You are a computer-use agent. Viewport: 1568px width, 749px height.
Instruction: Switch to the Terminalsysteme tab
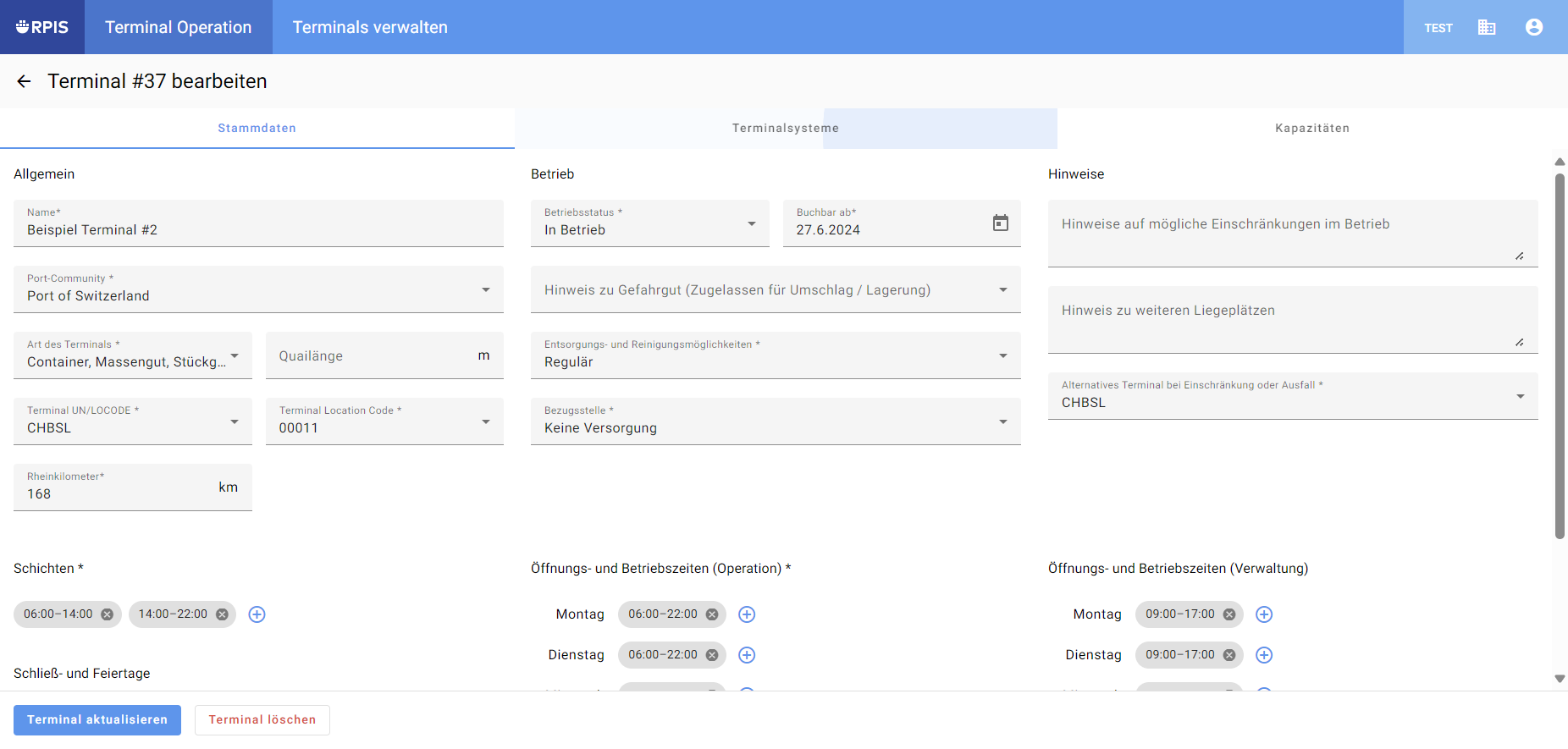pos(786,129)
